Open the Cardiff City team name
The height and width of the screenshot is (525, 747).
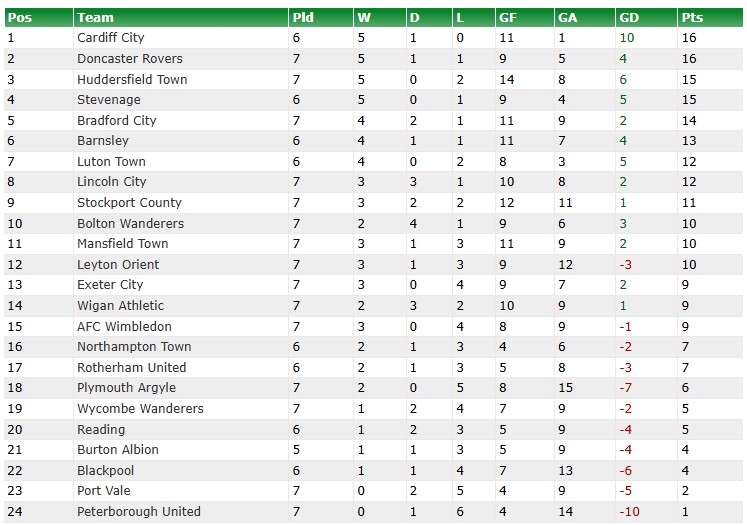click(x=111, y=38)
